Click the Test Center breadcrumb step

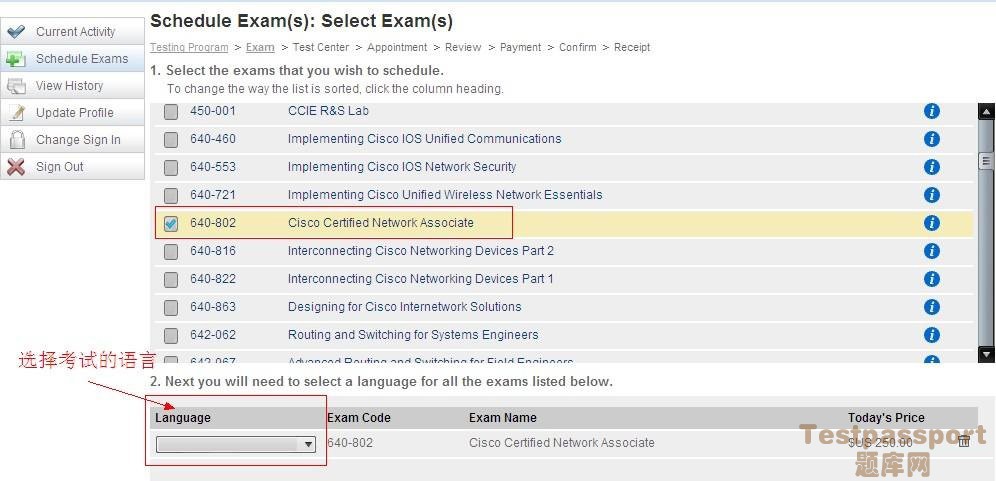pyautogui.click(x=321, y=47)
